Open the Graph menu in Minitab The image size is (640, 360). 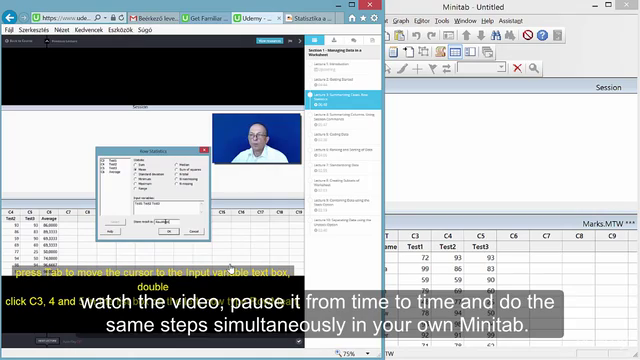click(401, 21)
